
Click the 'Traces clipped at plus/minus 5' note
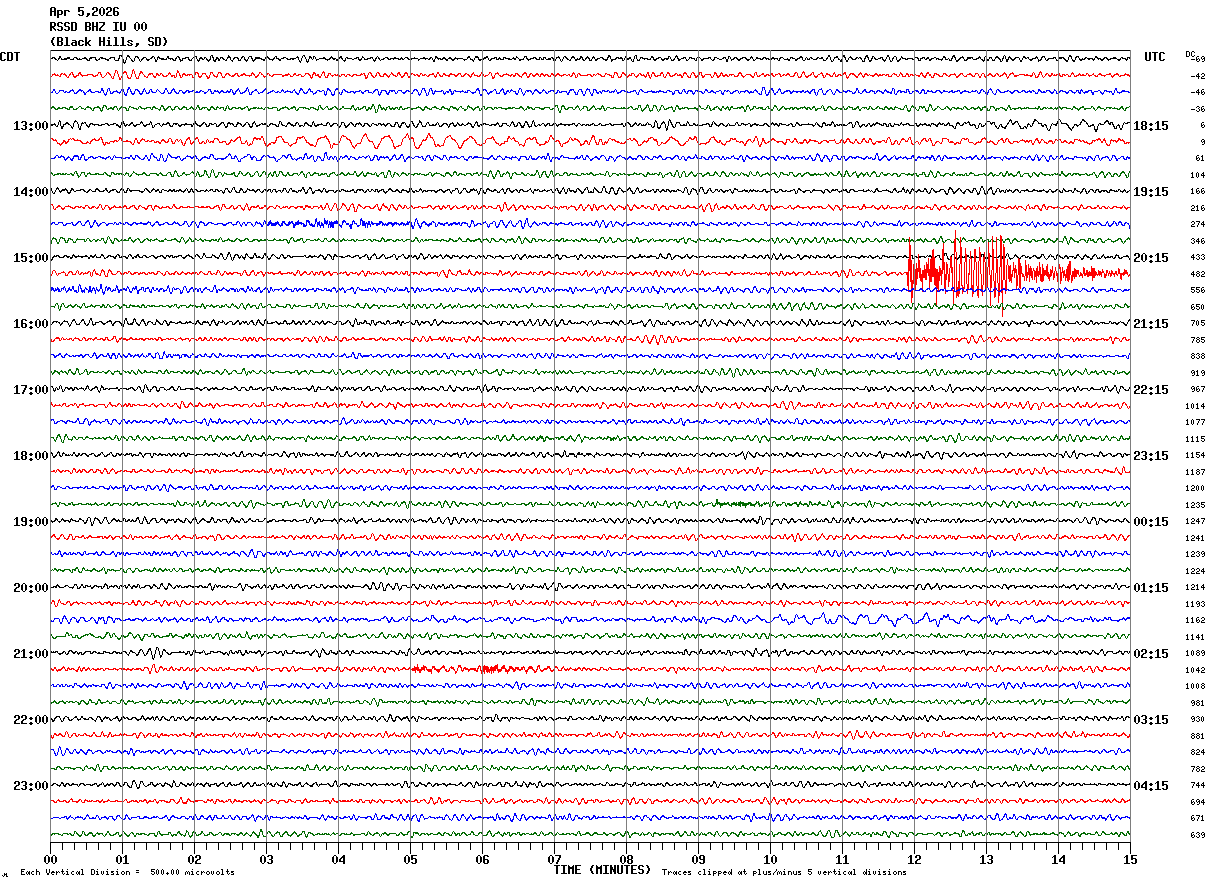tap(784, 873)
